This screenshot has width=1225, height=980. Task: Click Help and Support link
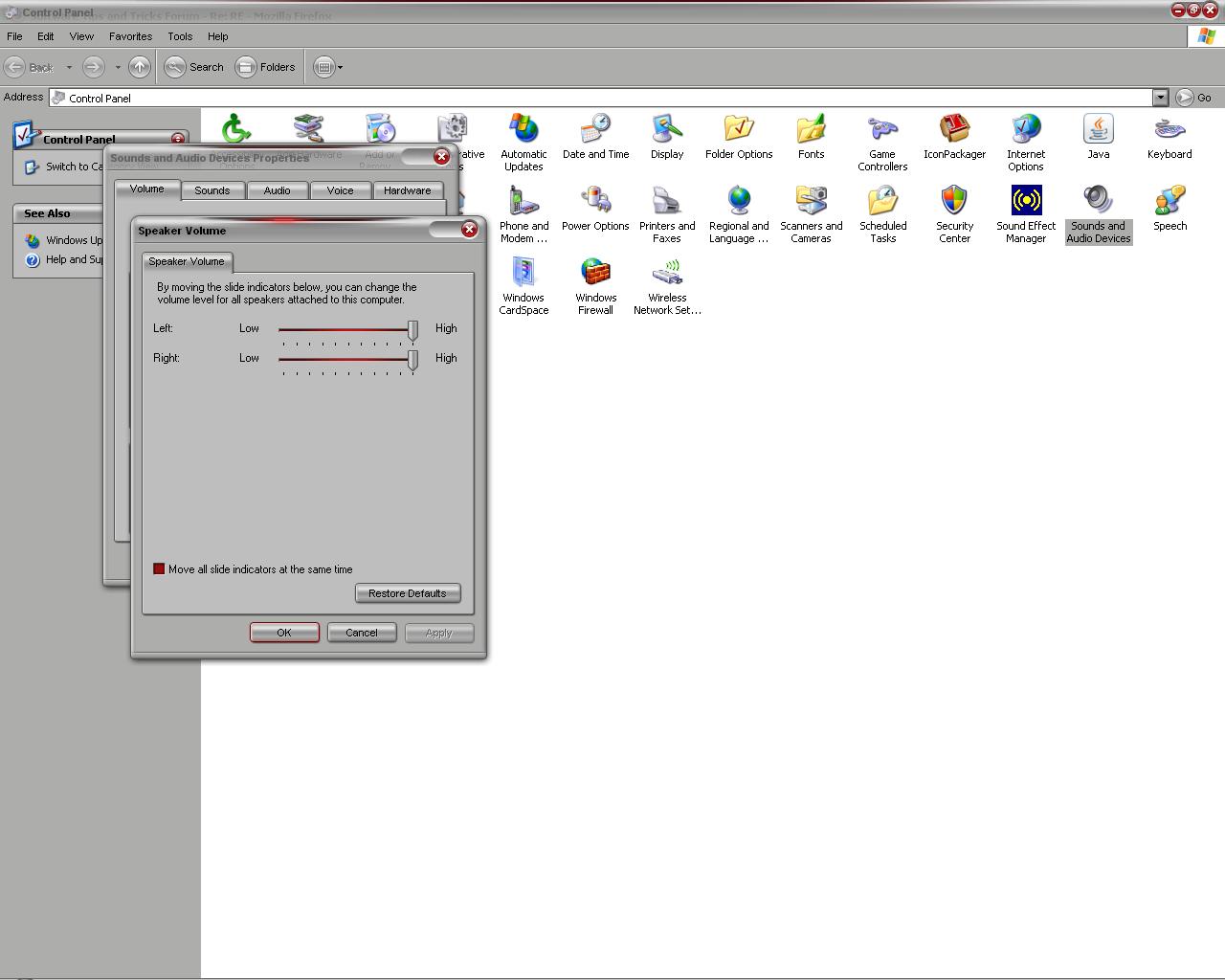pyautogui.click(x=74, y=259)
